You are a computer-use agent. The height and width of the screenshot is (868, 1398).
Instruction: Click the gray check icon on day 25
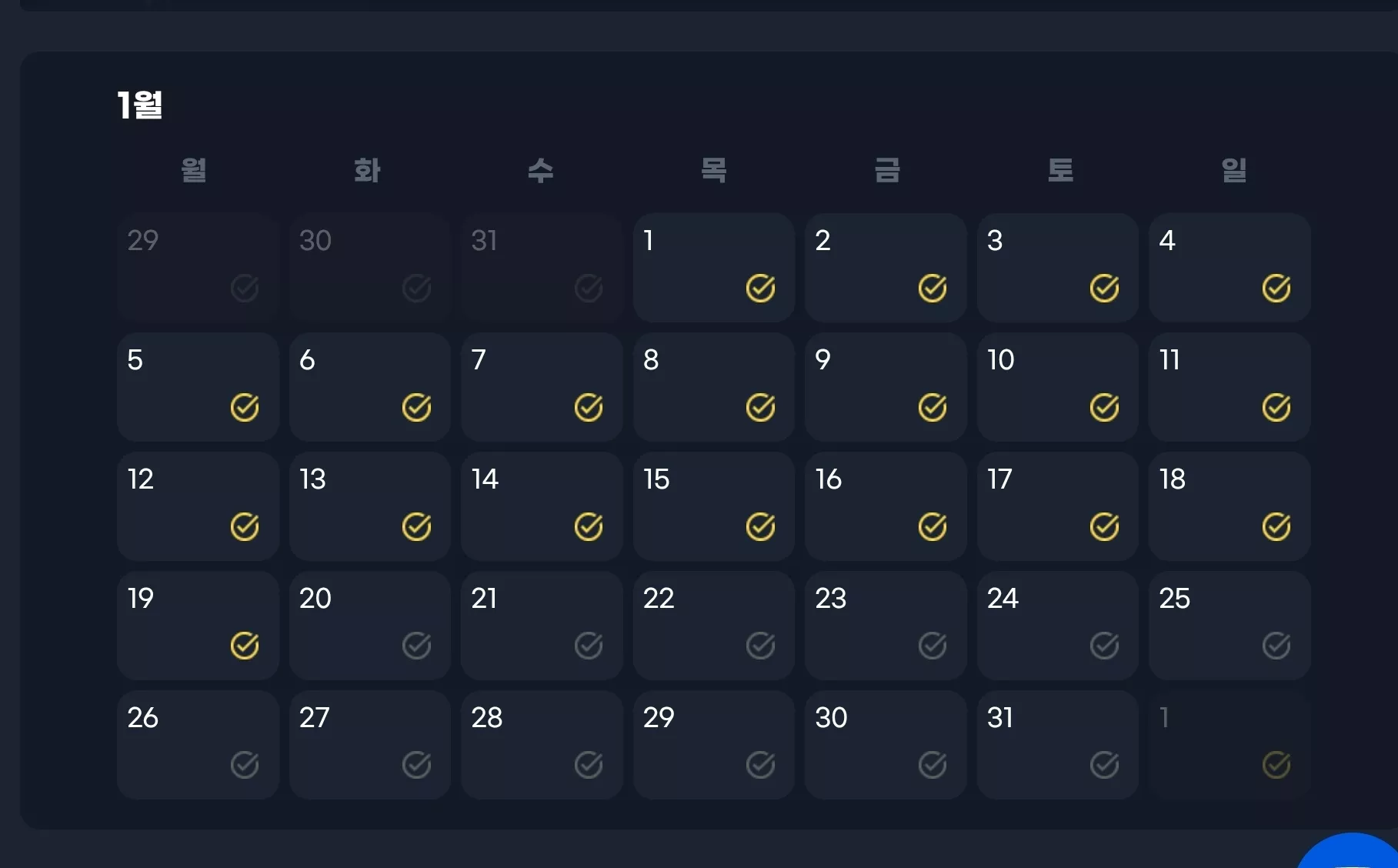pyautogui.click(x=1276, y=646)
